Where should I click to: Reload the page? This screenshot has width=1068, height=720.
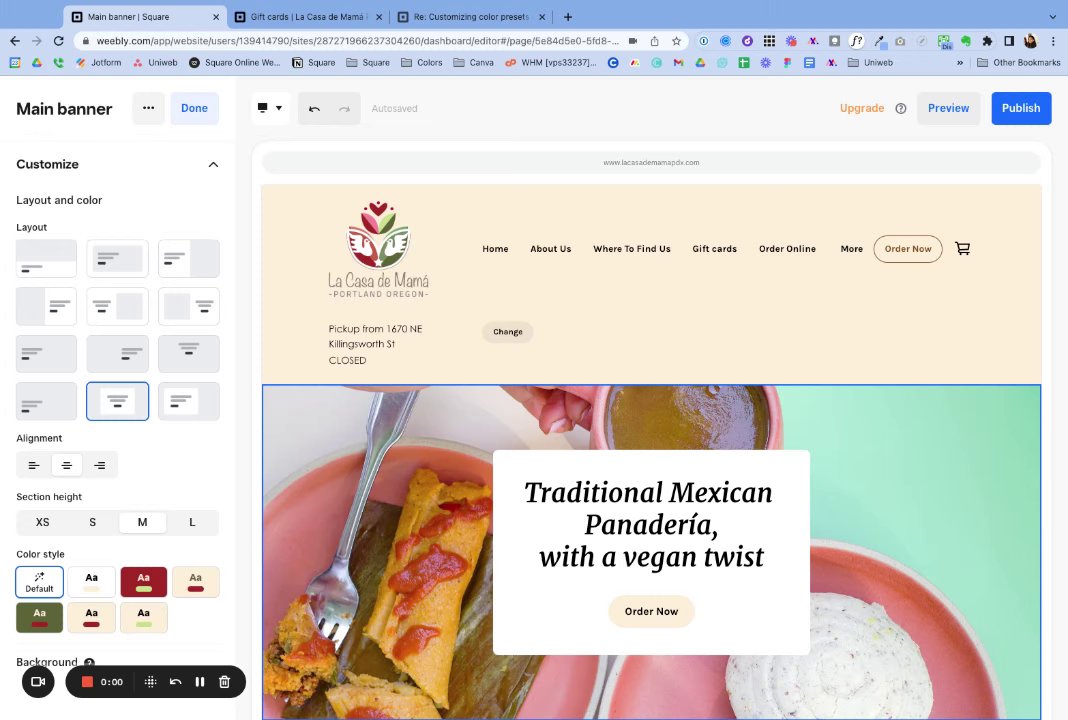pos(59,41)
